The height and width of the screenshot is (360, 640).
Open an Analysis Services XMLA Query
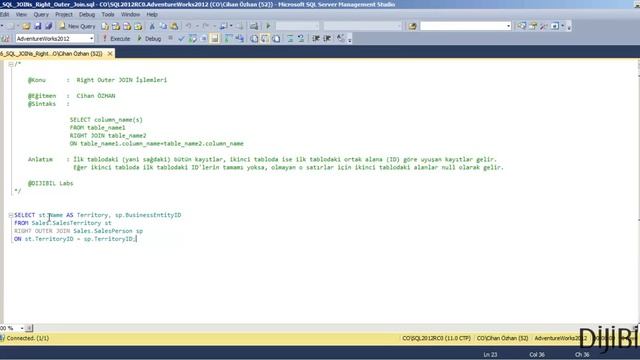click(x=138, y=26)
